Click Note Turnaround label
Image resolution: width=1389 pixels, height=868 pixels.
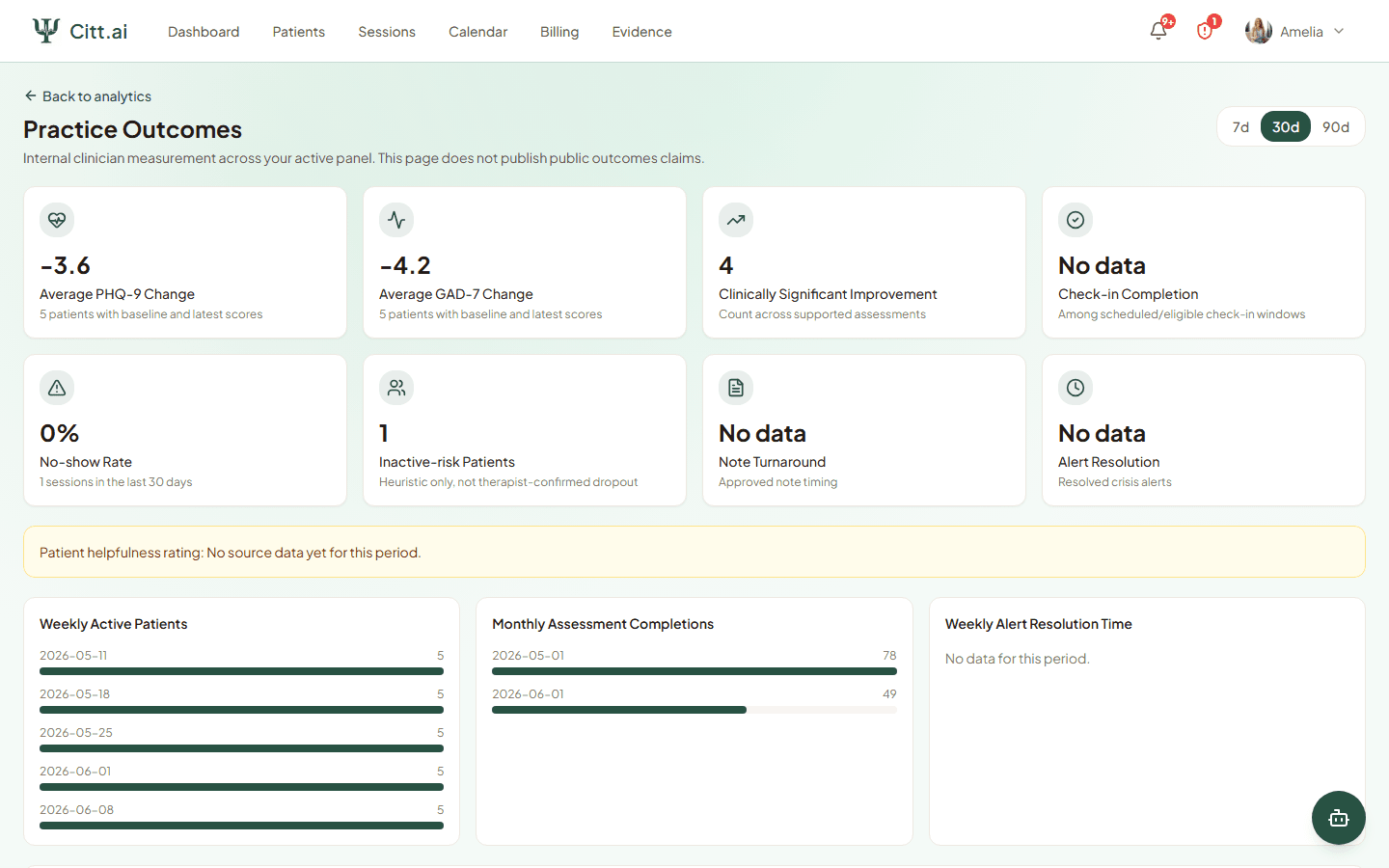pos(772,462)
